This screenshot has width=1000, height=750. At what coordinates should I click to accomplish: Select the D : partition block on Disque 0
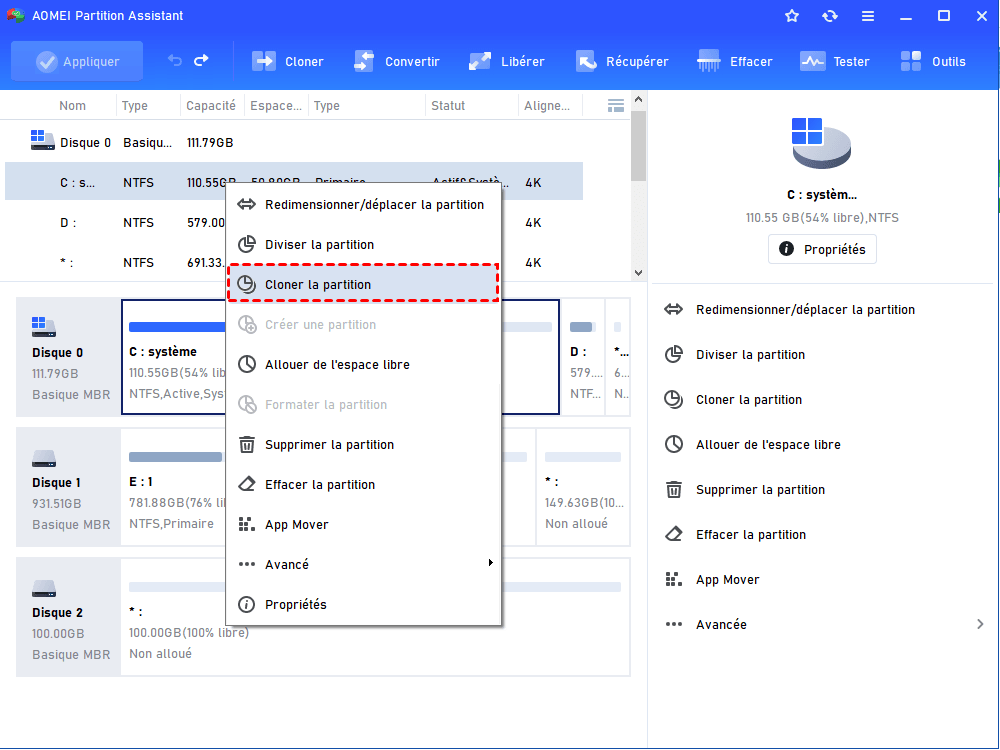[583, 357]
